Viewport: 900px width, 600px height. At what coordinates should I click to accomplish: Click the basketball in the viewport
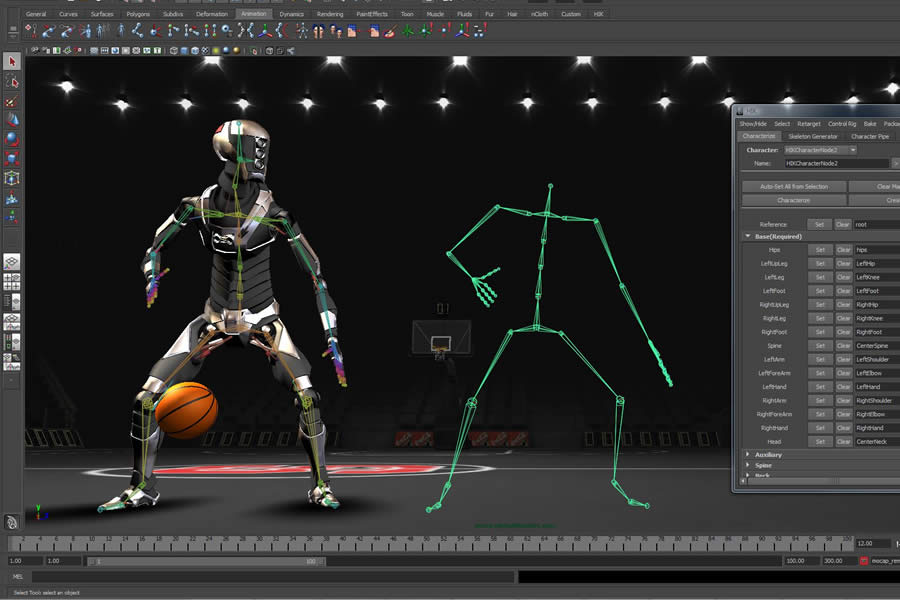(x=187, y=410)
